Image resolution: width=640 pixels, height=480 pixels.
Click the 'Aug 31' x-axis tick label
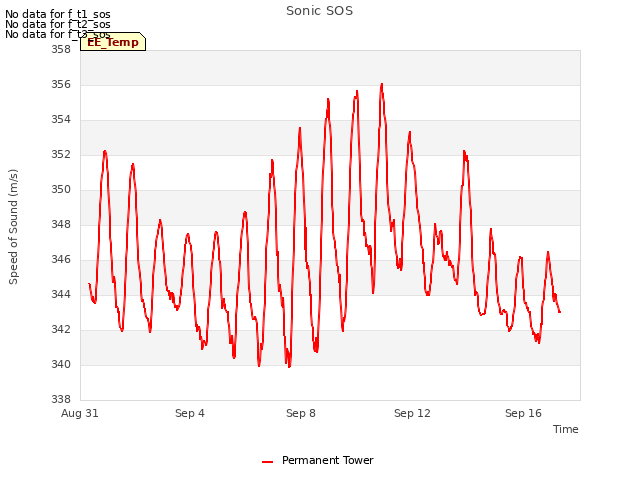click(80, 413)
